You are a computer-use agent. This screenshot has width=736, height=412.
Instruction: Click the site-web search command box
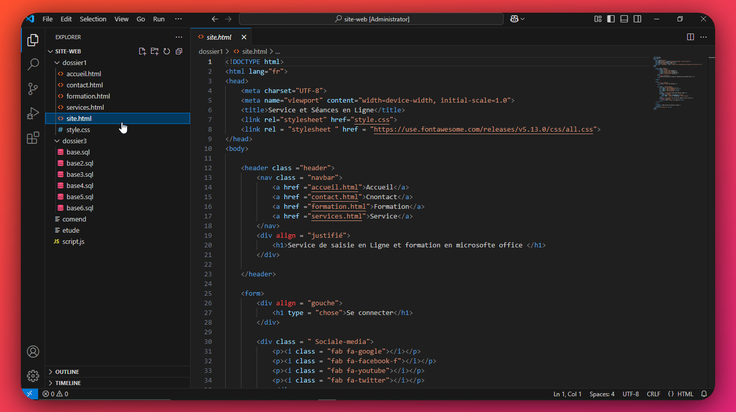click(371, 19)
